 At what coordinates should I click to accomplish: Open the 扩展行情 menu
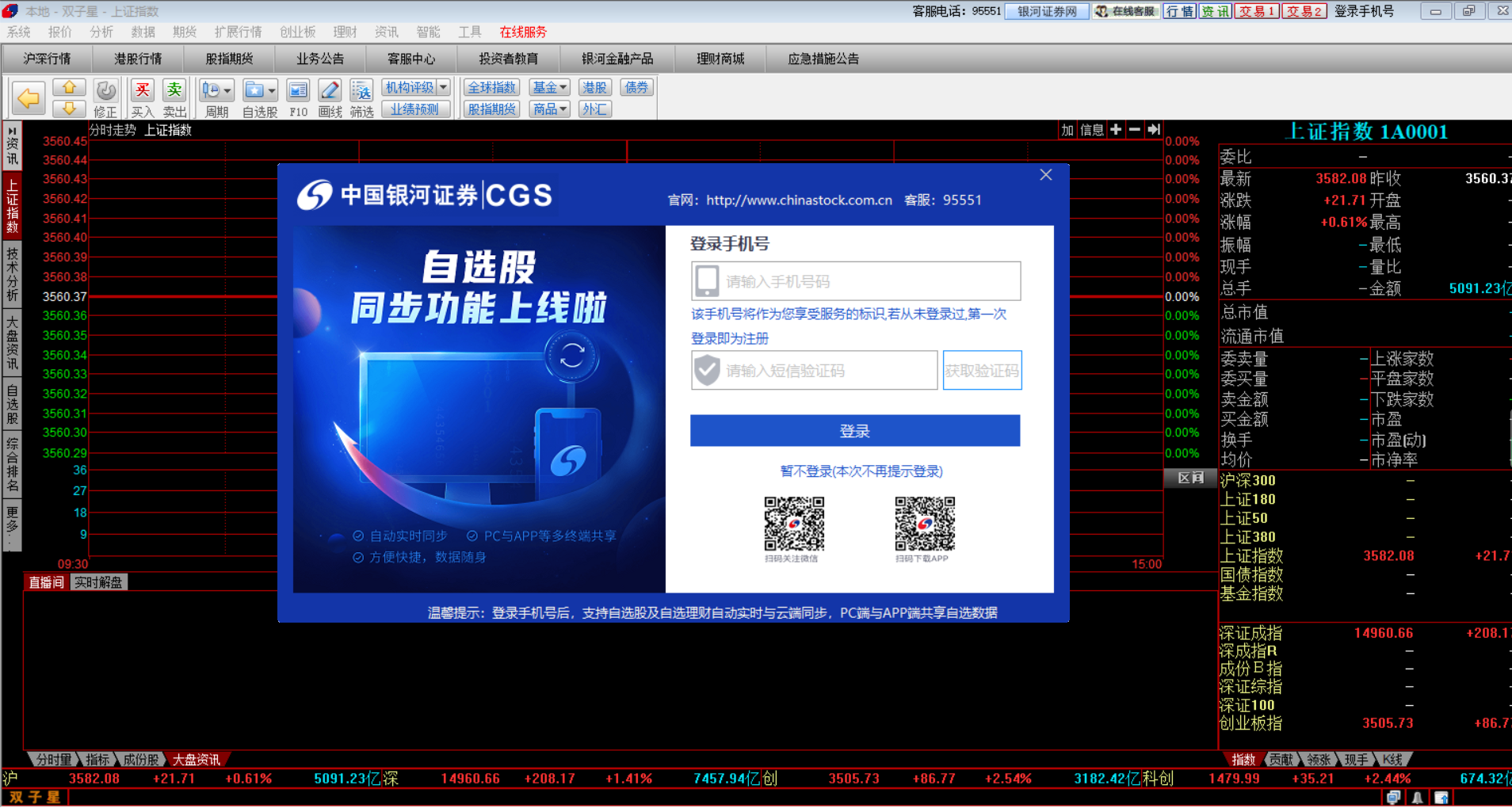tap(238, 32)
